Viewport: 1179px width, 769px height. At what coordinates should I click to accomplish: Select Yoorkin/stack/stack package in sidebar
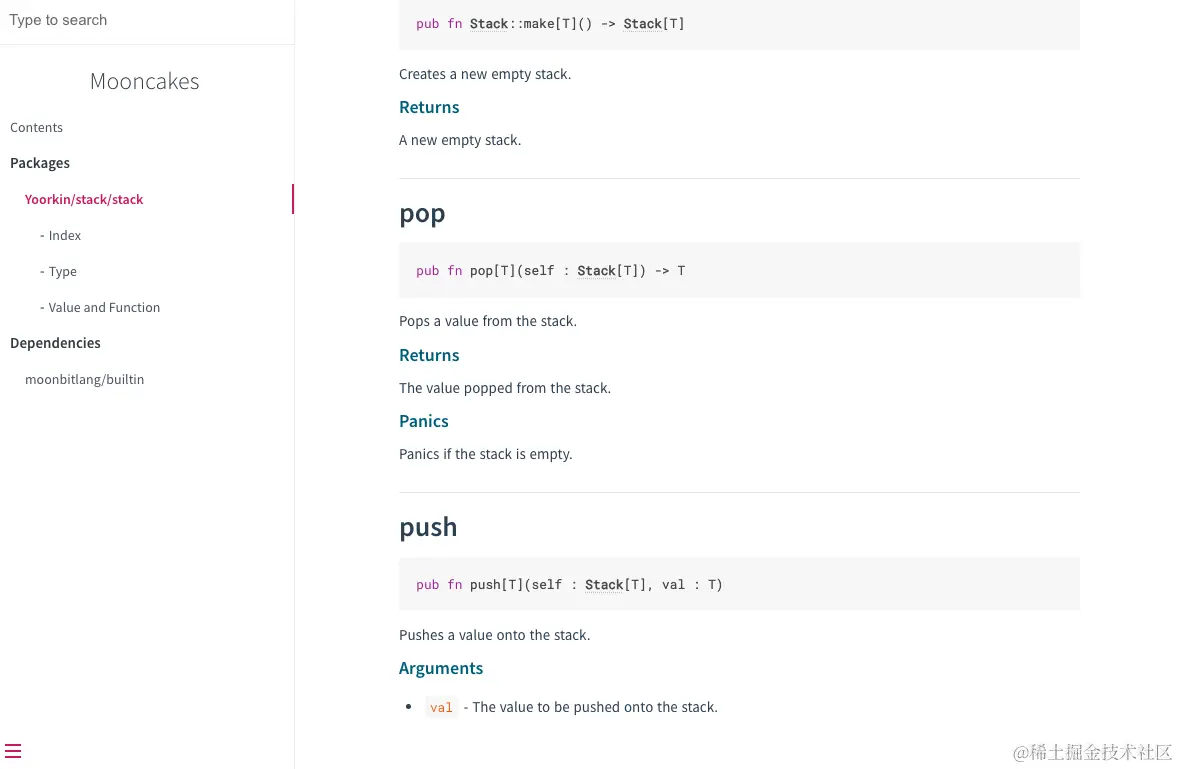[x=84, y=199]
